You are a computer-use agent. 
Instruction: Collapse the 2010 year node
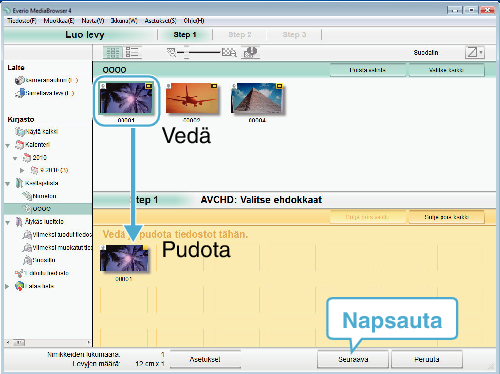(x=15, y=158)
